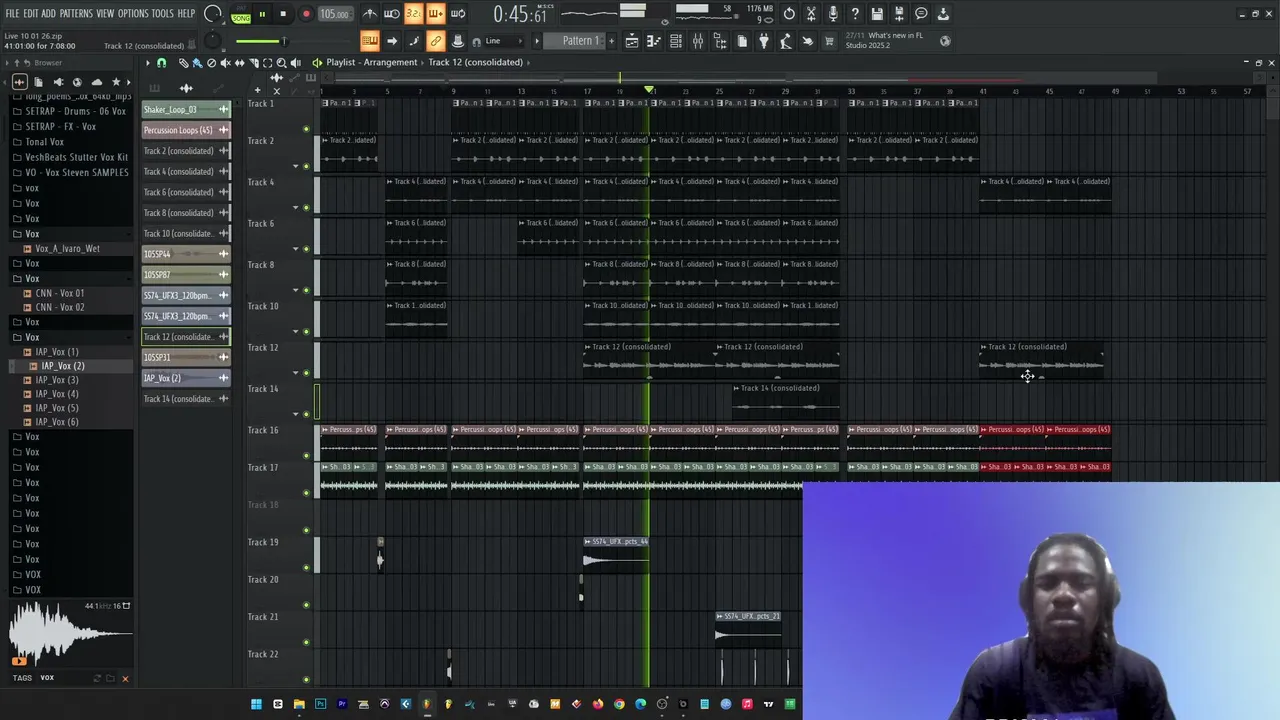
Task: Mute Track 21 with its green light
Action: (x=306, y=642)
